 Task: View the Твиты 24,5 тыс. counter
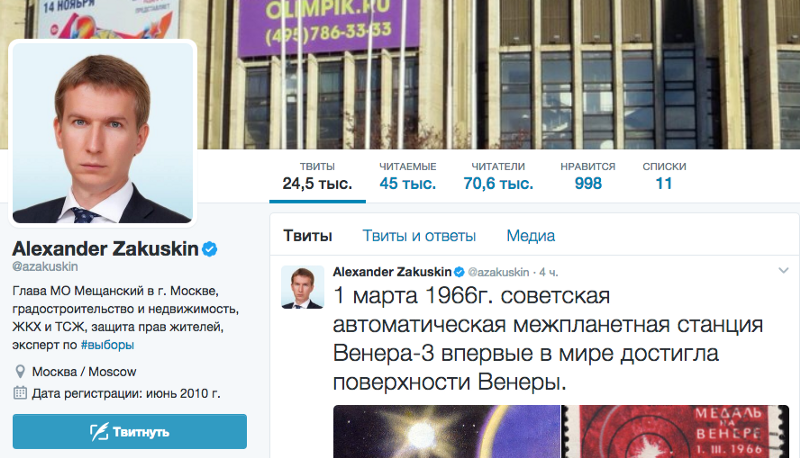[x=317, y=176]
